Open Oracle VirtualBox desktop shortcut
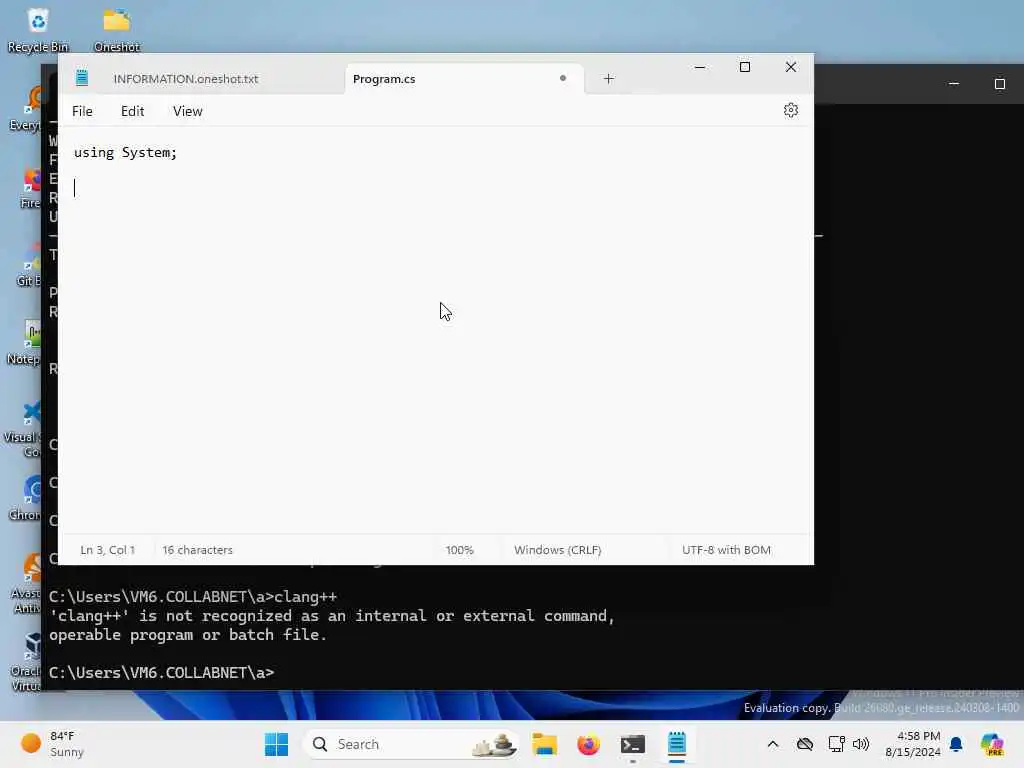The image size is (1024, 768). 26,662
